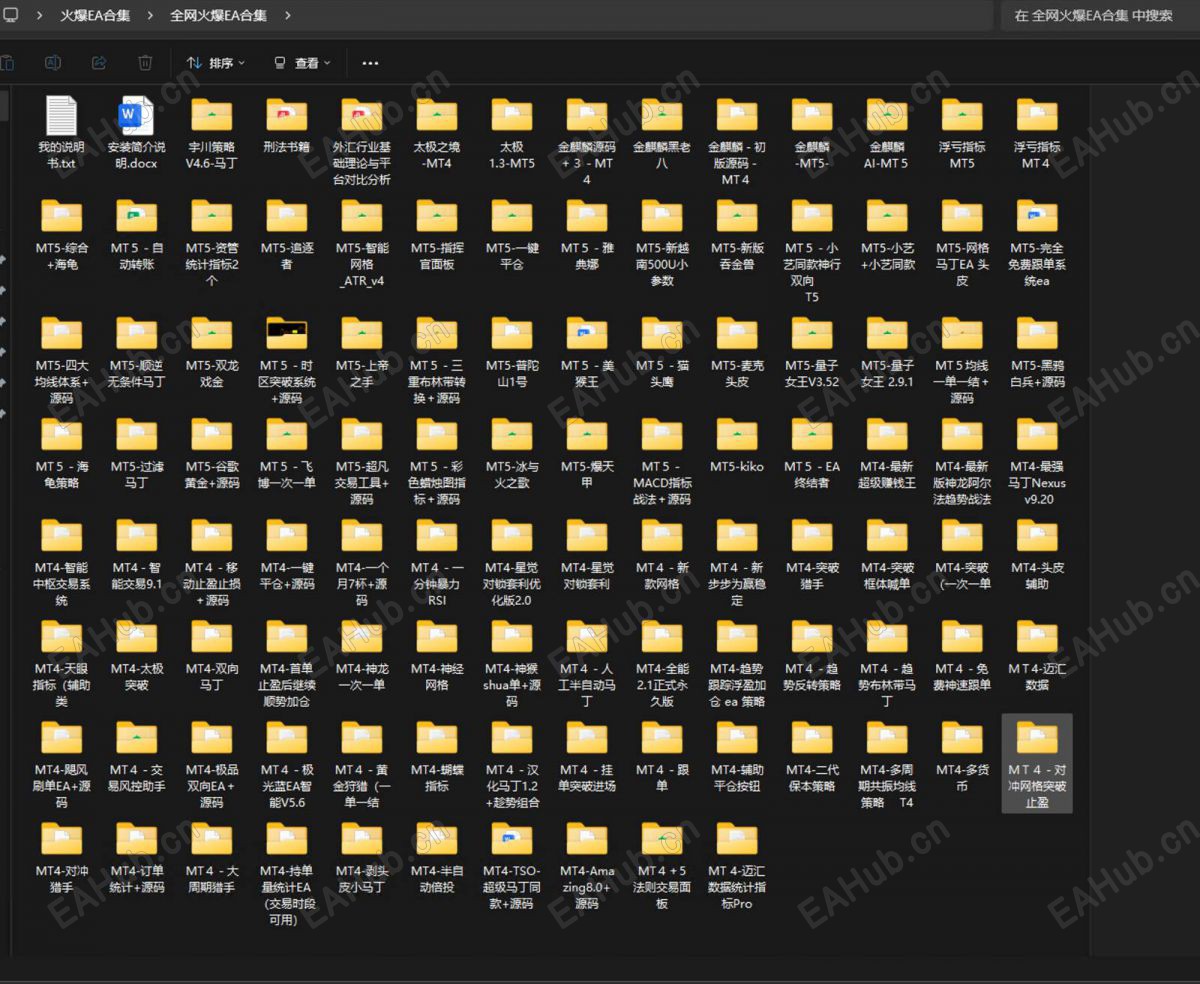Select the MT5-猫头鹰 folder
Viewport: 1200px width, 984px height.
661,352
